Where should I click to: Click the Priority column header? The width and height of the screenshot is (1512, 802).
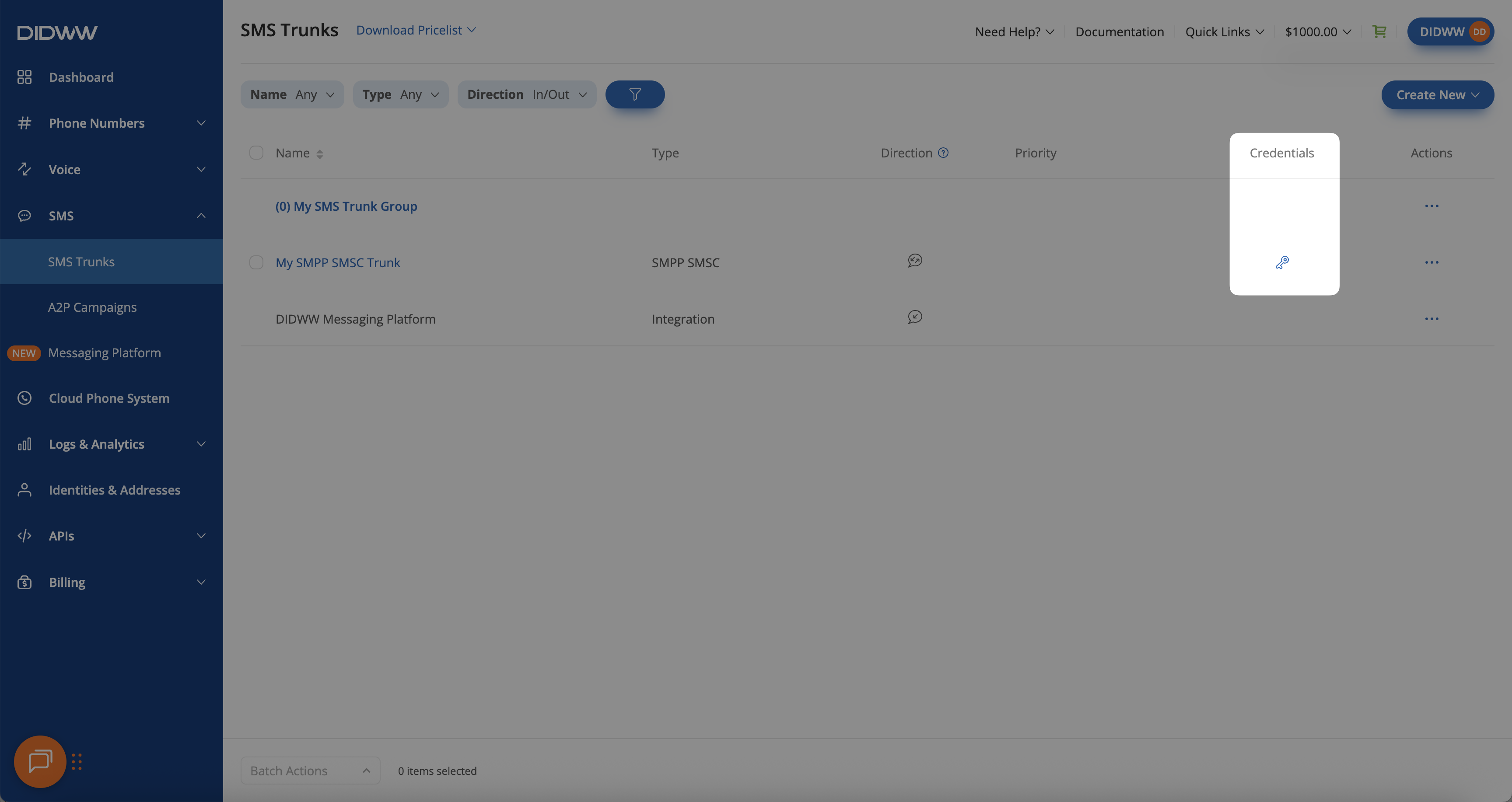[x=1036, y=153]
